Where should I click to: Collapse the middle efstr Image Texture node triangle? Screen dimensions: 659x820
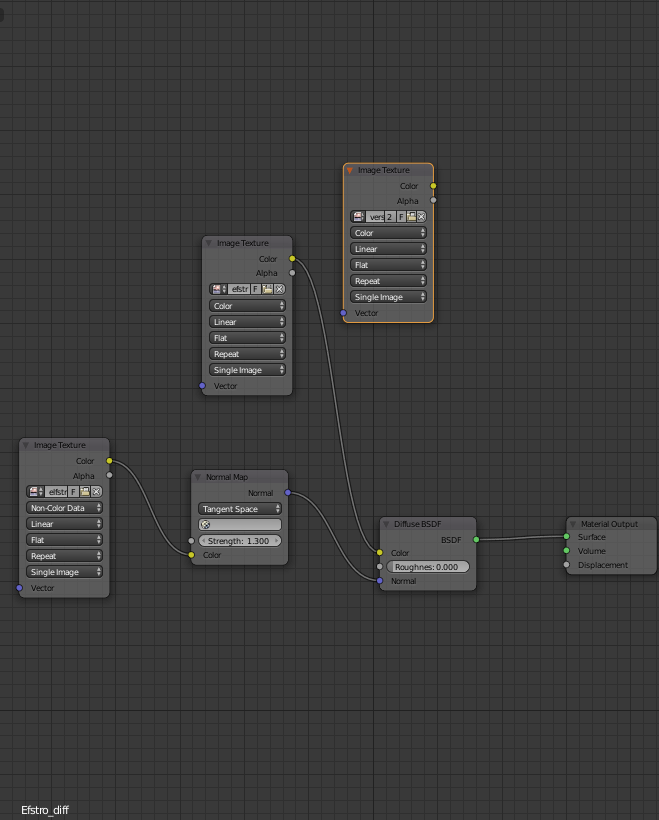click(208, 243)
